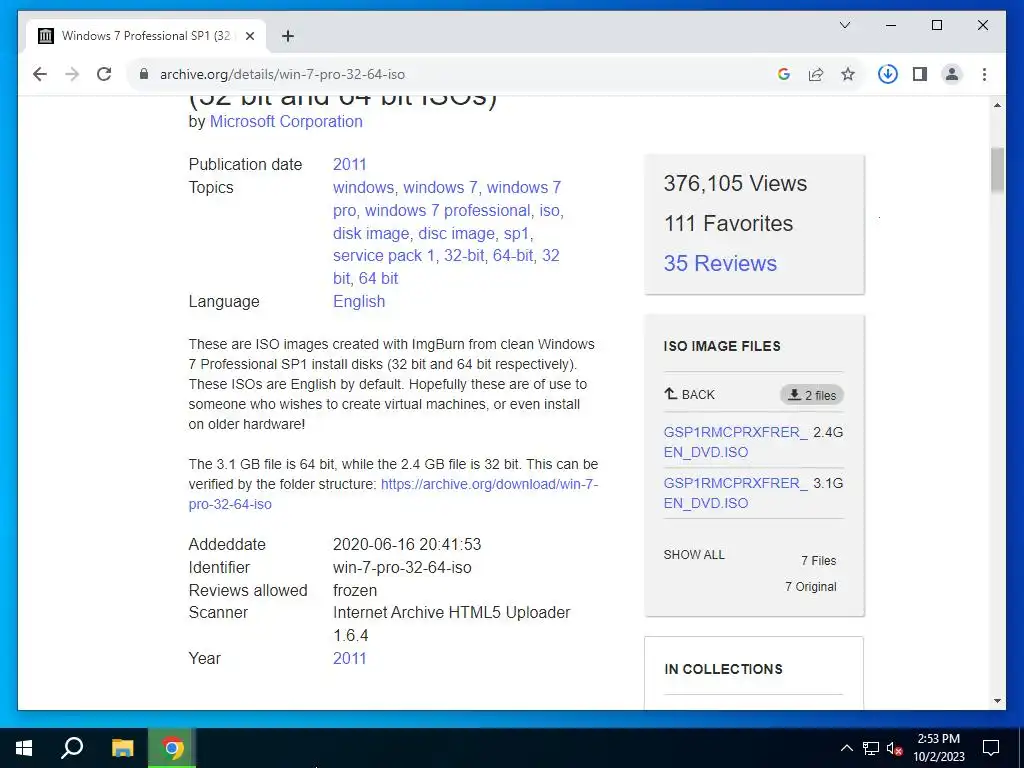Open Chrome downloads icon
Viewport: 1024px width, 768px height.
[888, 74]
